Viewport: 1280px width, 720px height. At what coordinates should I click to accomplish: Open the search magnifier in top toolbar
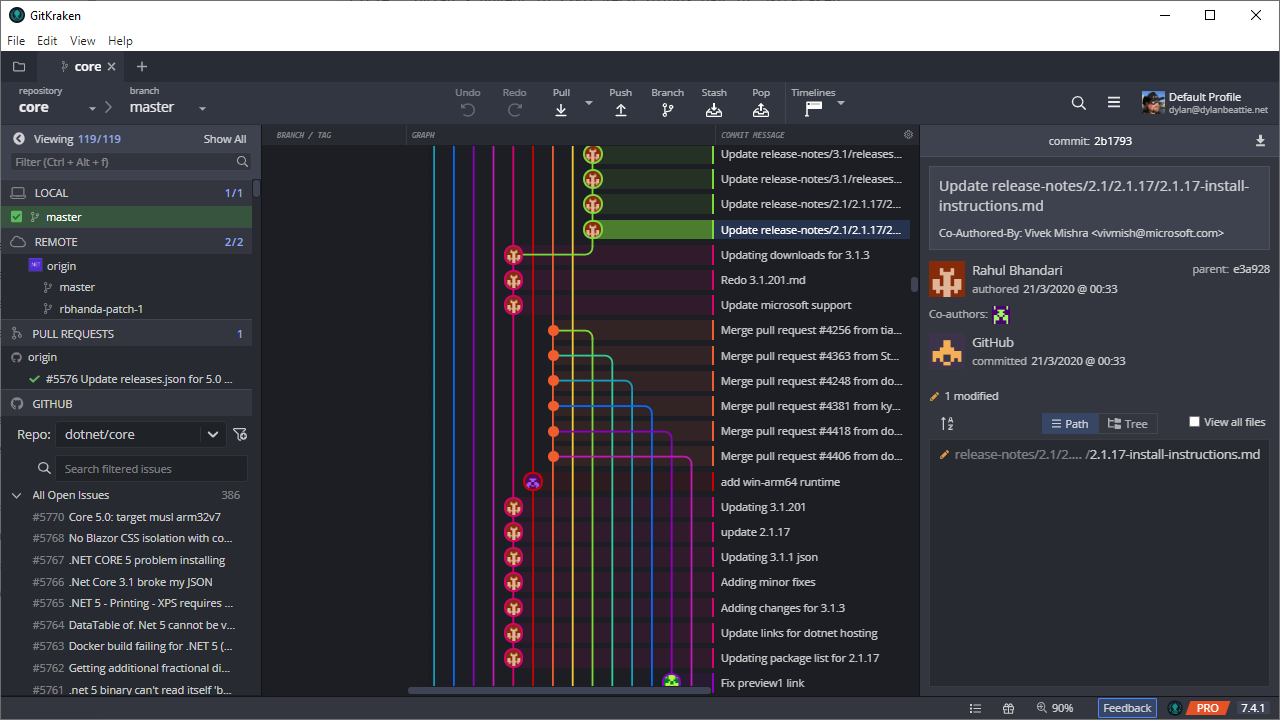(x=1078, y=103)
